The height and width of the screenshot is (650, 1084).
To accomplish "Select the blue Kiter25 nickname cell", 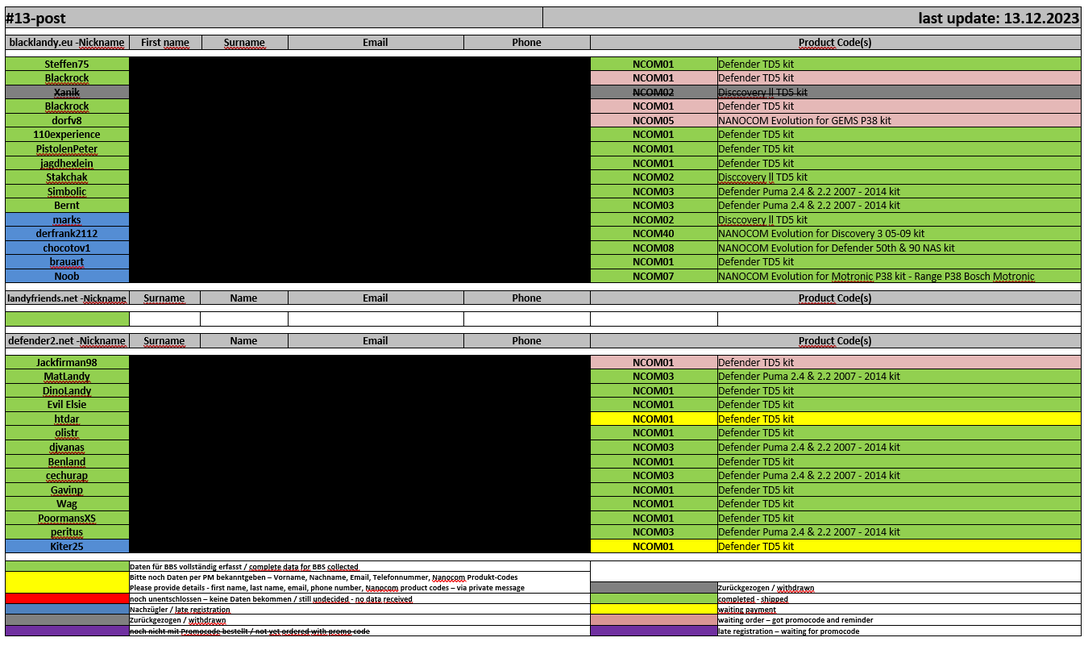I will 67,546.
